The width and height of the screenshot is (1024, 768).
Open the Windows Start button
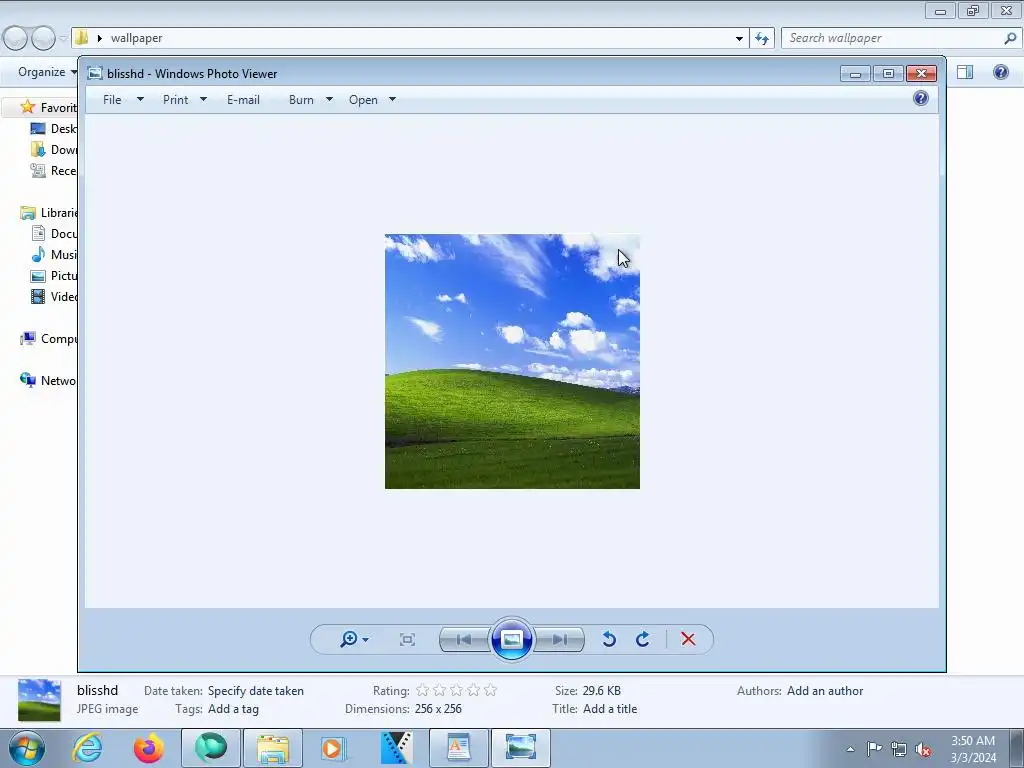pos(27,748)
